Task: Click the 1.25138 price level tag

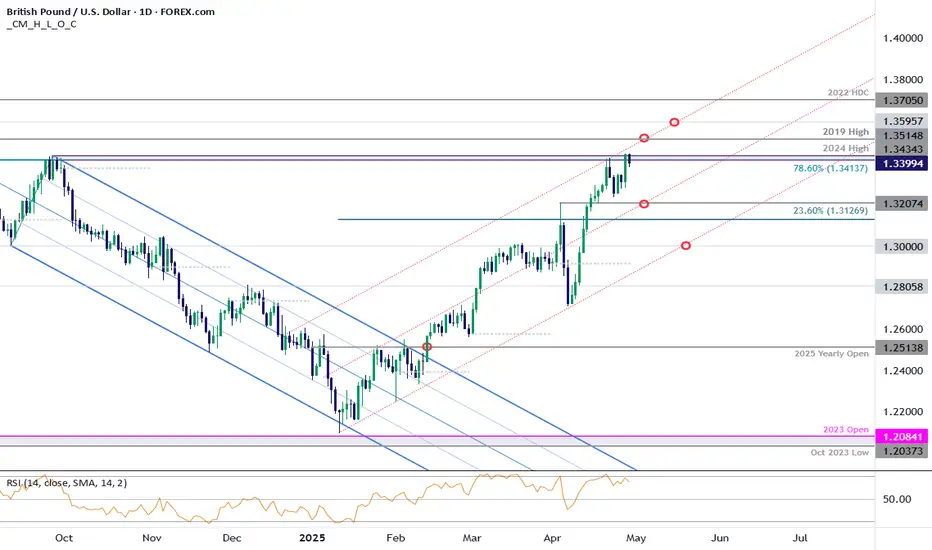Action: (x=902, y=348)
